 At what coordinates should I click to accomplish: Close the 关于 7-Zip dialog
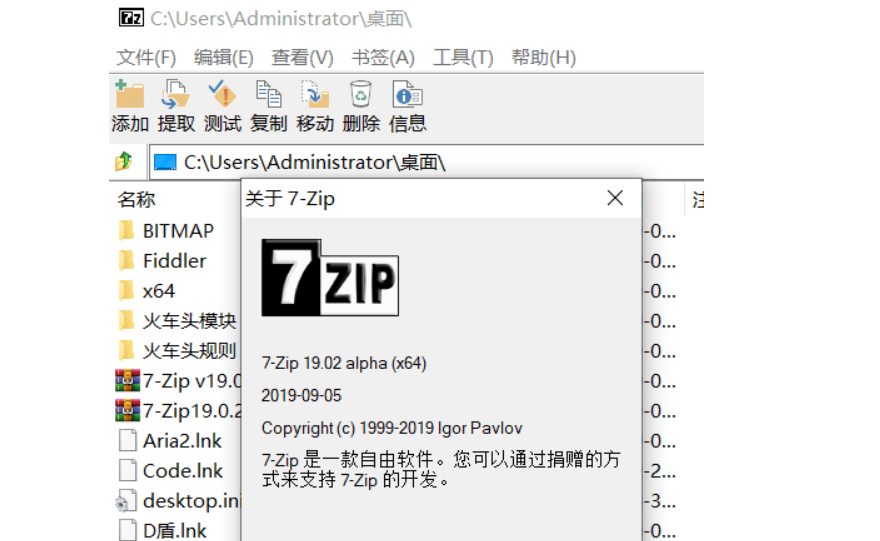coord(615,198)
